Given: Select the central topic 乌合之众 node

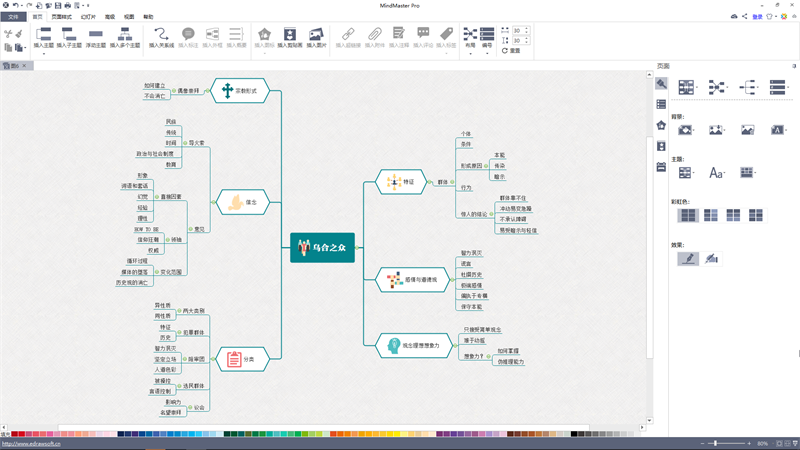Looking at the screenshot, I should [x=322, y=247].
